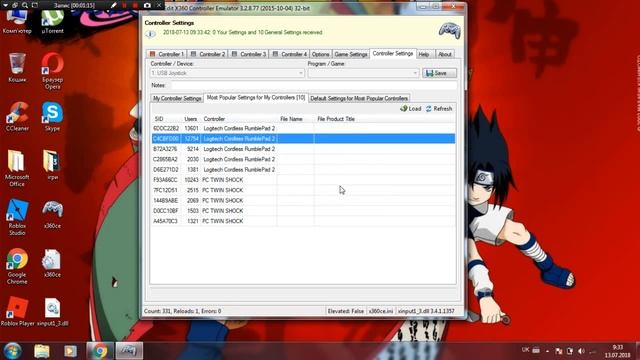Select the row with SID B72A3276
640x360 pixels.
(x=303, y=149)
